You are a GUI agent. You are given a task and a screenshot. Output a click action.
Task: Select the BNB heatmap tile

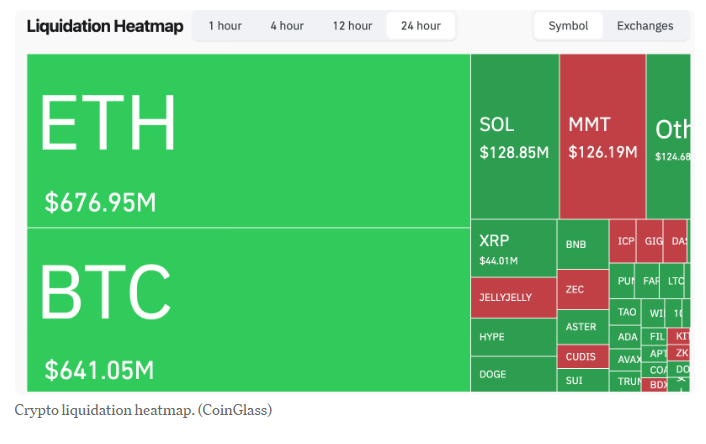click(x=582, y=244)
